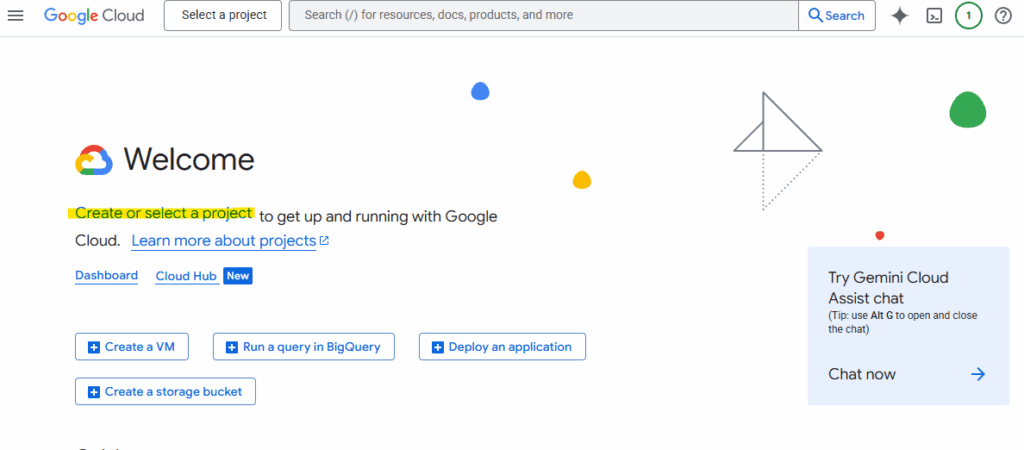Click the Chat now text
This screenshot has height=450, width=1024.
(862, 374)
